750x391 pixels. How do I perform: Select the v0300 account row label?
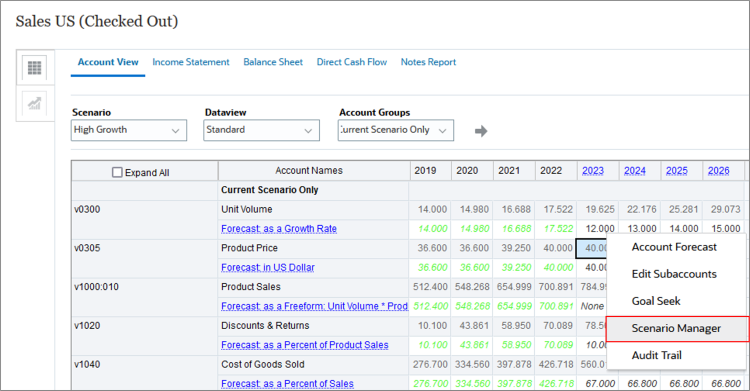[87, 210]
